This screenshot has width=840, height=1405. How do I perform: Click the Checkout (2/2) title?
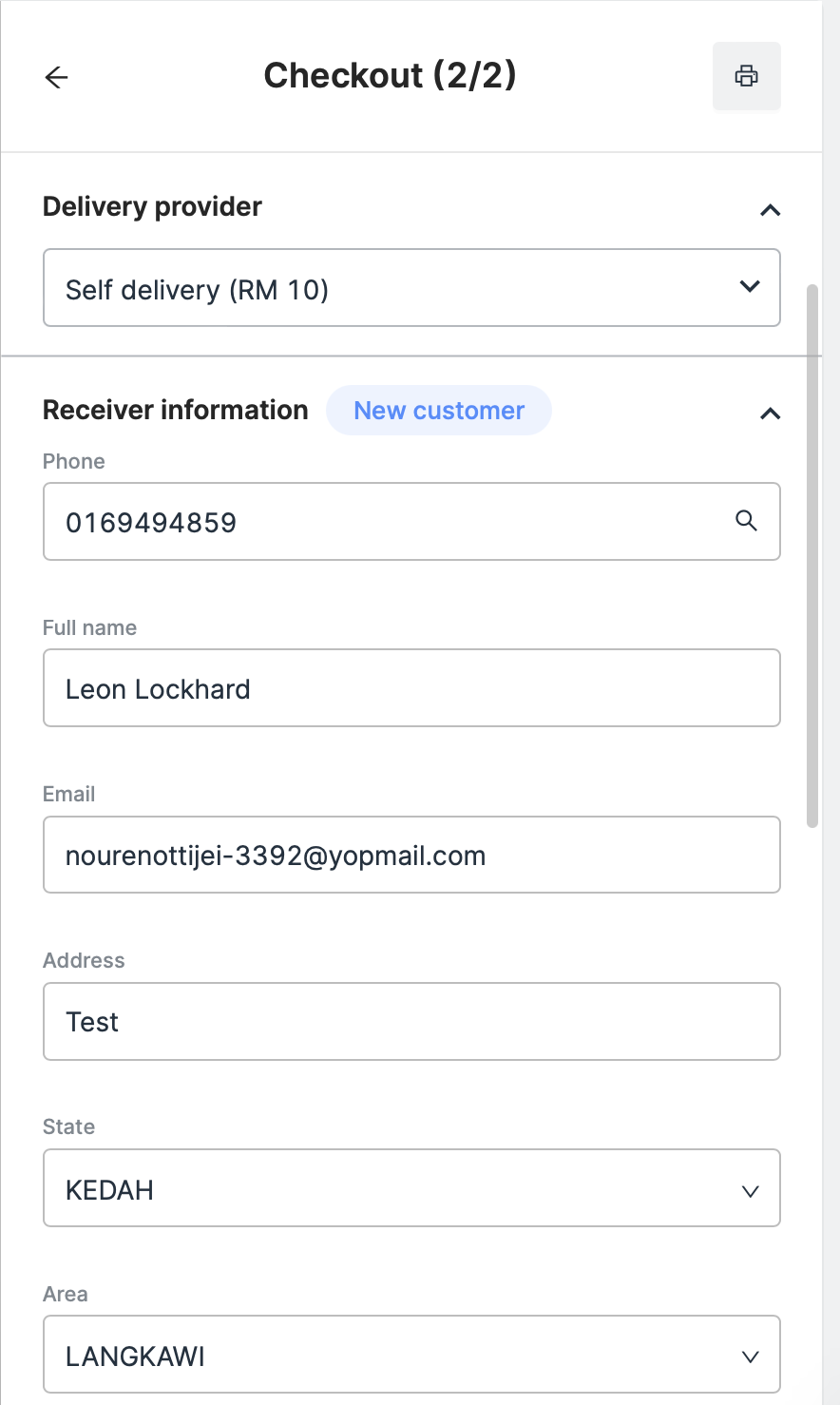(x=390, y=76)
